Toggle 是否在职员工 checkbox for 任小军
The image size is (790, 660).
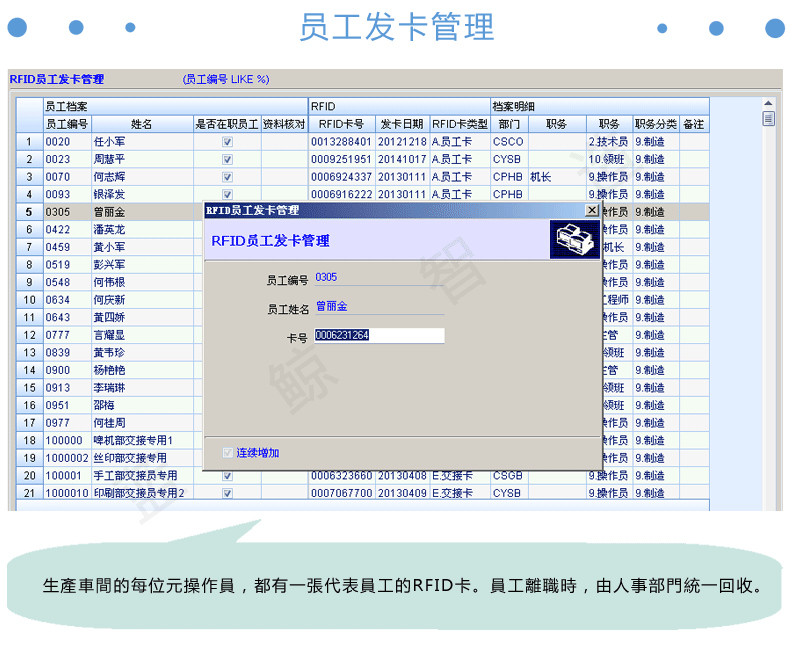(x=227, y=142)
